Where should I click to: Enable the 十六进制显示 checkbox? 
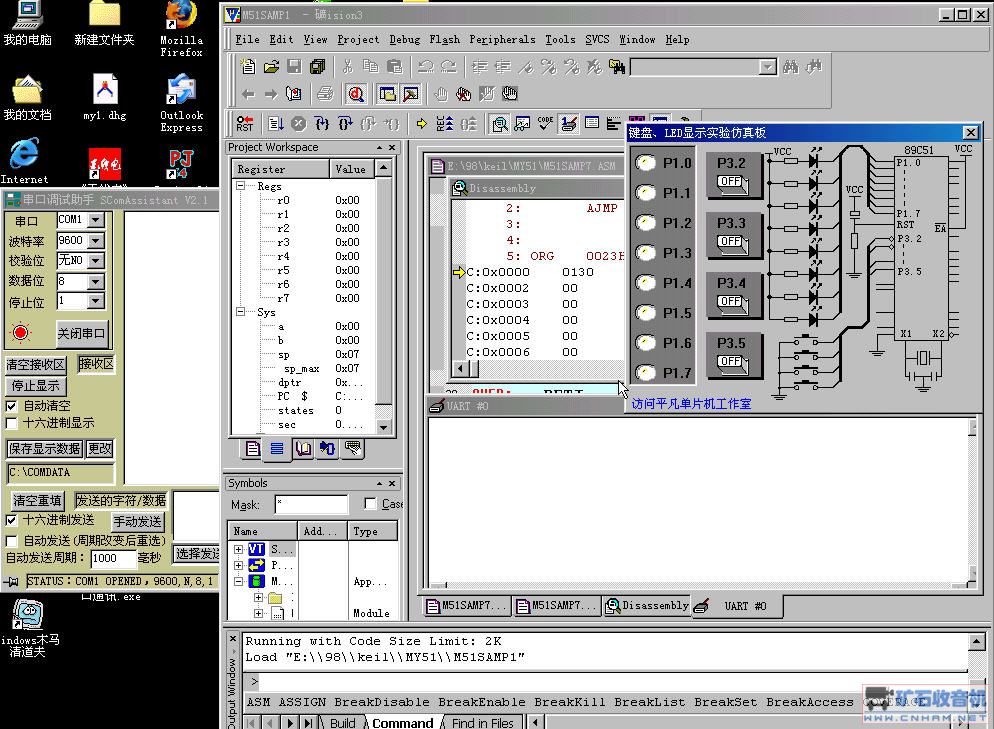click(x=12, y=423)
